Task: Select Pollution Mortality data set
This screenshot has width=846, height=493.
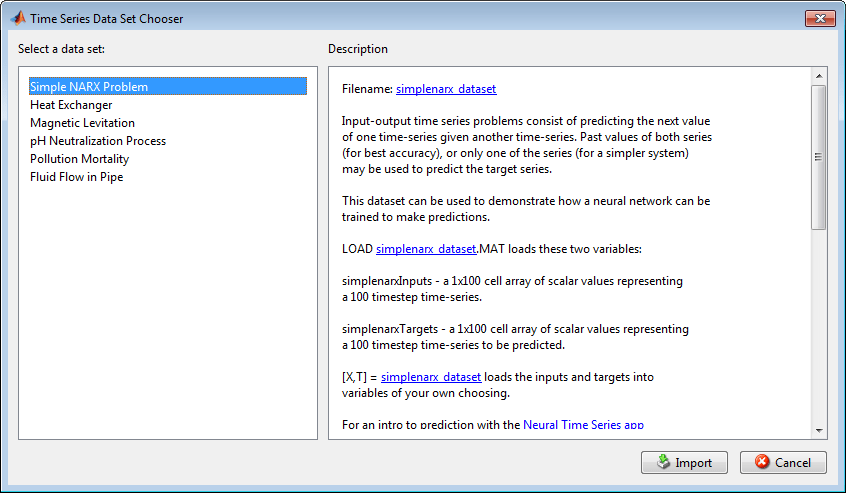Action: pos(79,159)
